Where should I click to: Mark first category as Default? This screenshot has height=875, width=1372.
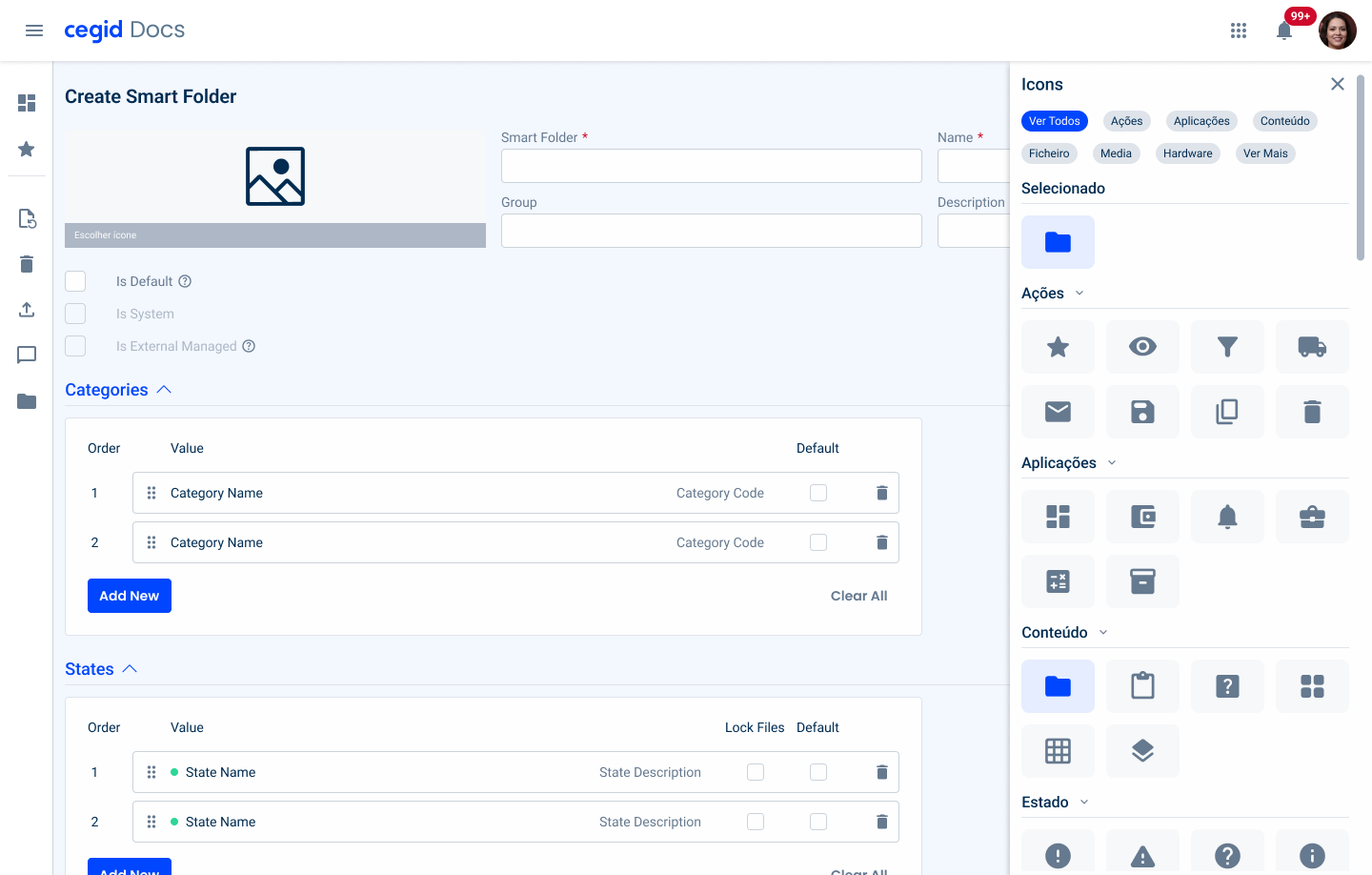(x=818, y=493)
